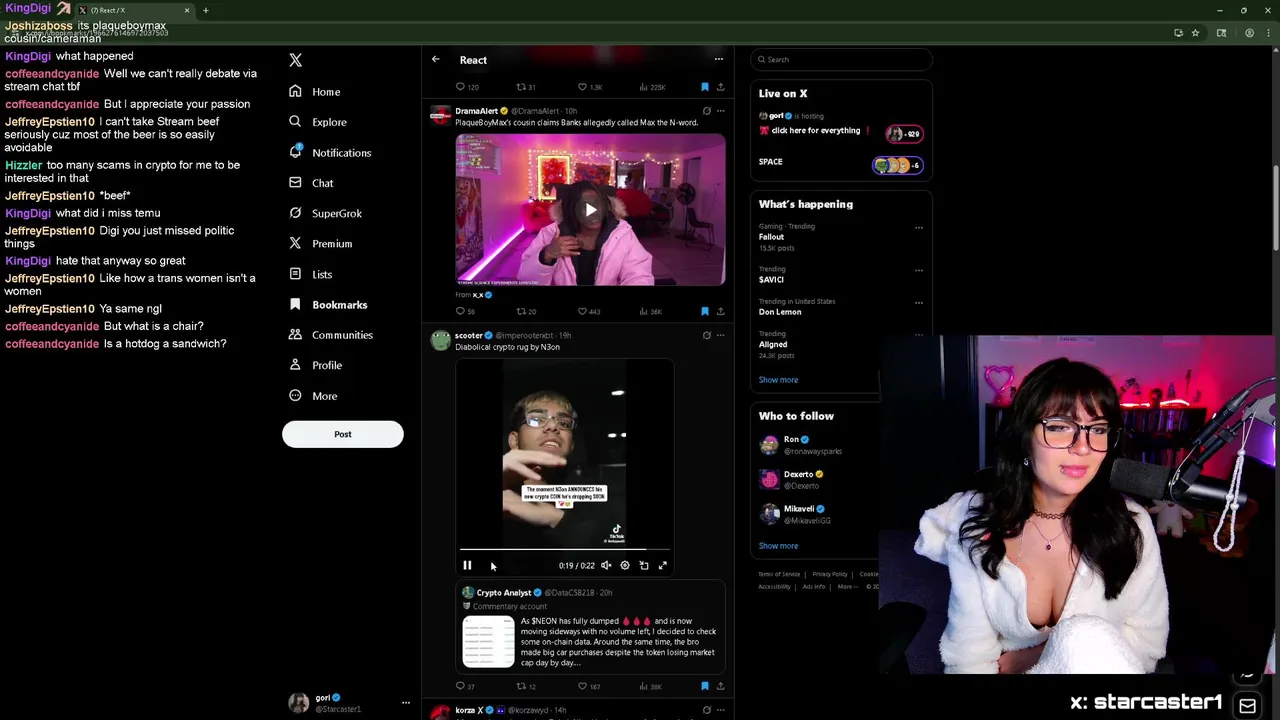Open options for Don Lemon trend
Viewport: 1280px width, 720px height.
pos(918,302)
